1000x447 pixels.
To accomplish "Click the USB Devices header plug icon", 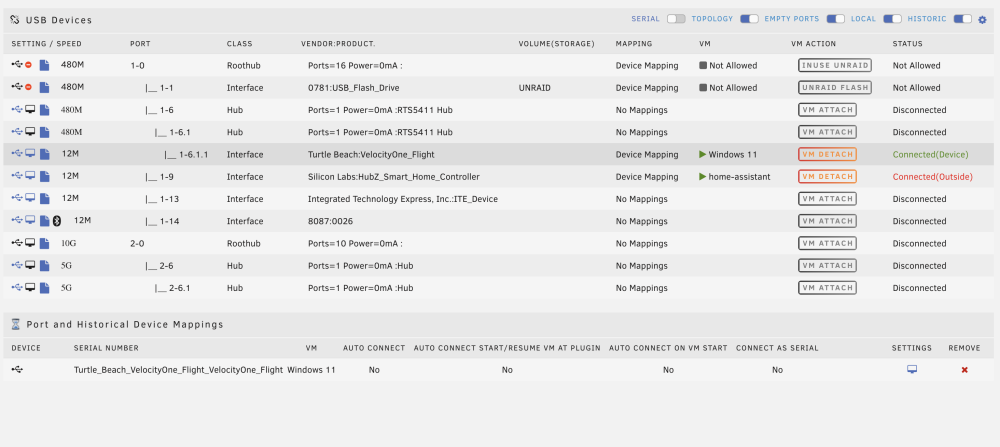I will coord(15,20).
